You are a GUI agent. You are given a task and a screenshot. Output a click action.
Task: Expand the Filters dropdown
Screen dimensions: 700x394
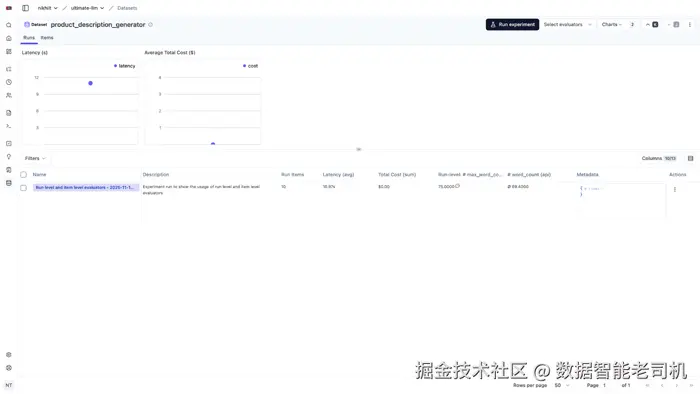pos(35,158)
